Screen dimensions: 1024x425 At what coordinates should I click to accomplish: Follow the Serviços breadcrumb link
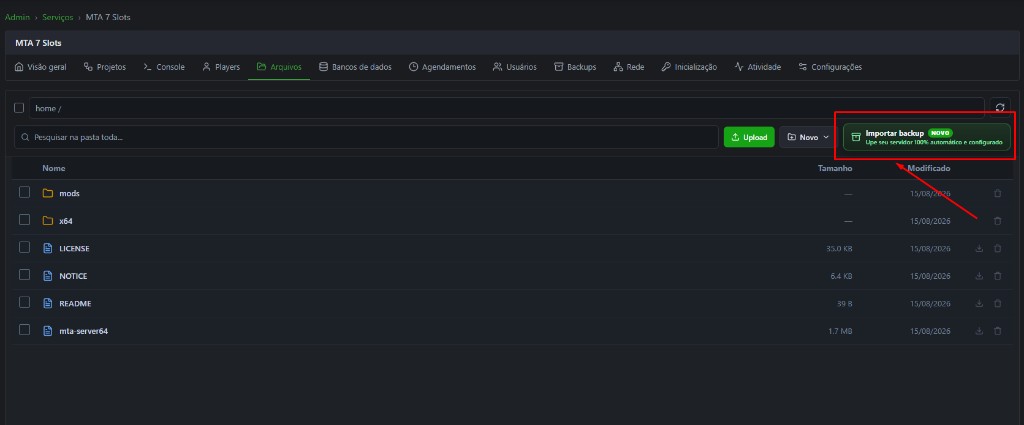57,17
